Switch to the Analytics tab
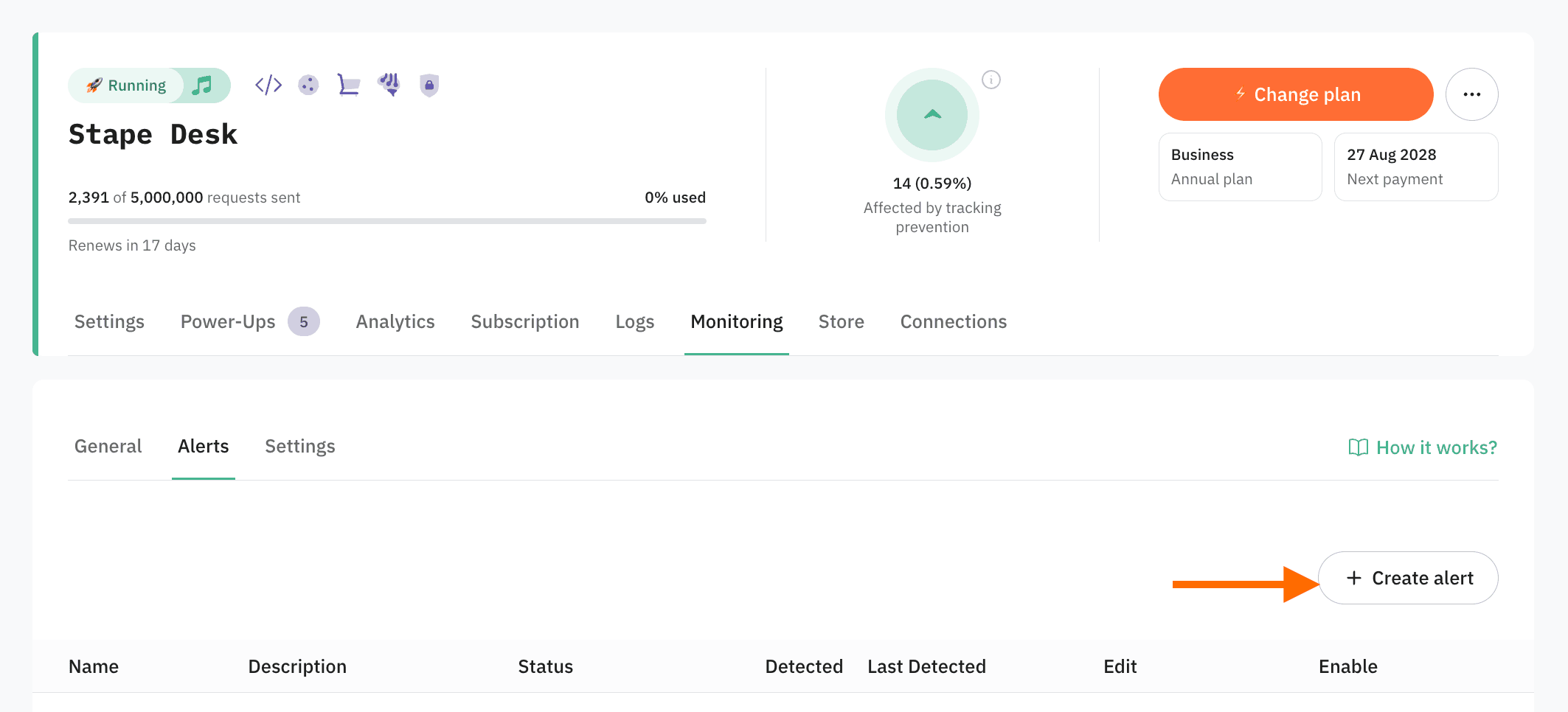 [395, 322]
